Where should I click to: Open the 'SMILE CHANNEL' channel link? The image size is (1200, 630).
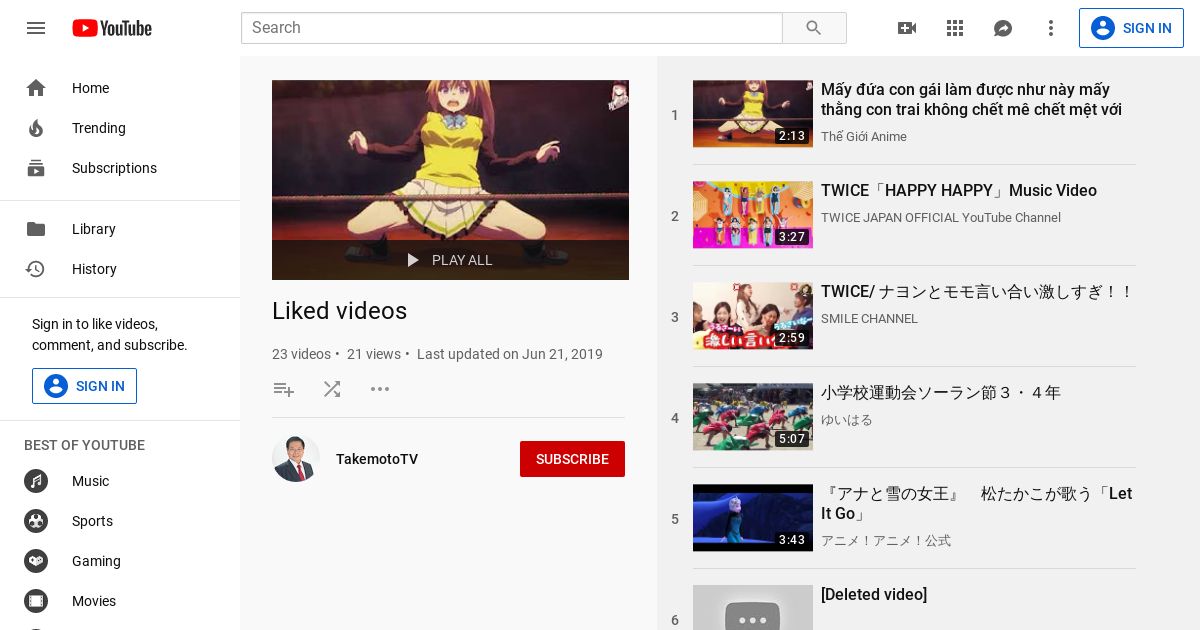pos(869,319)
